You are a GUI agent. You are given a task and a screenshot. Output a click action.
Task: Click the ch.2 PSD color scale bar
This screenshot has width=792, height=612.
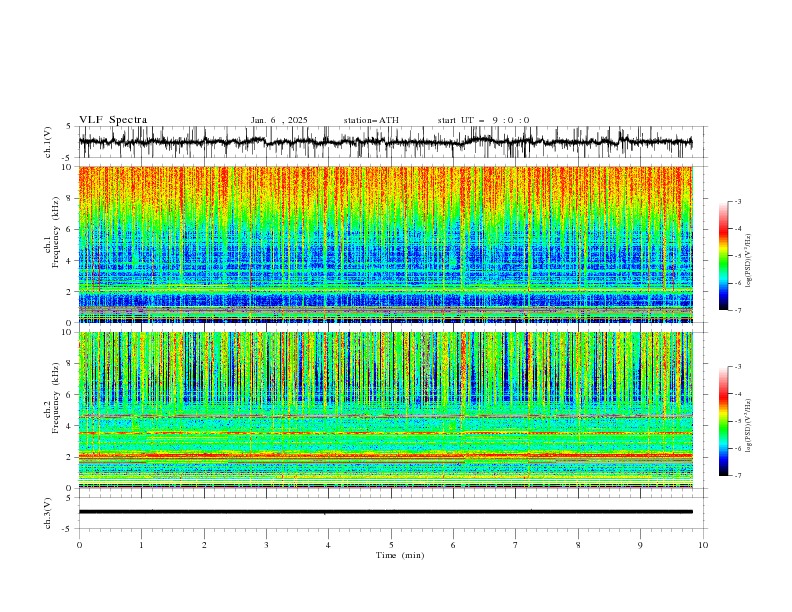723,421
